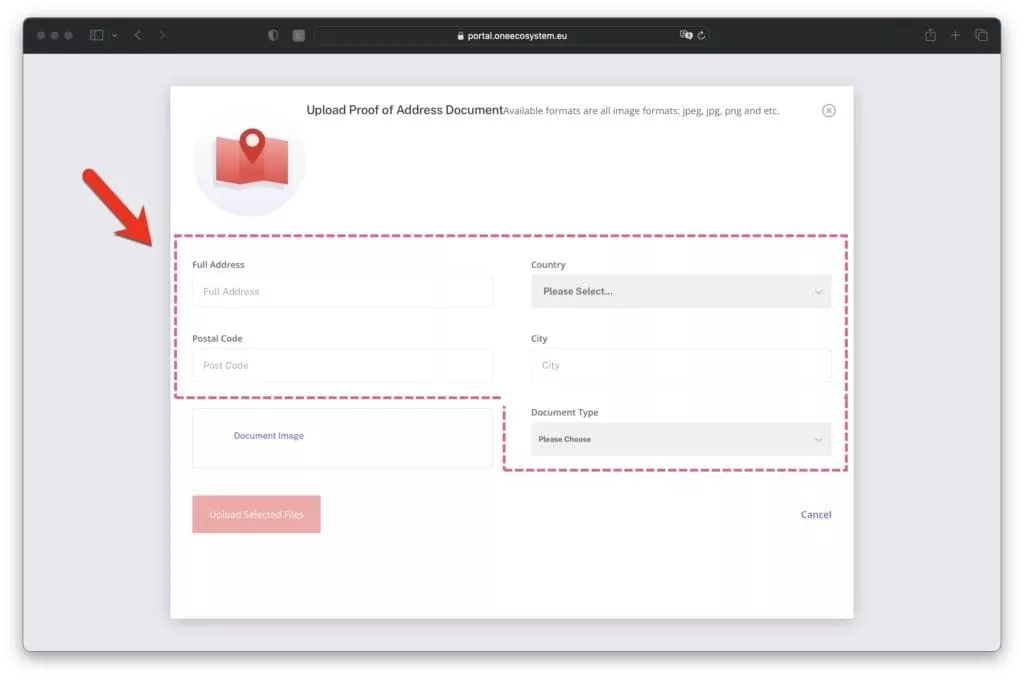Go forward to the next page
The image size is (1024, 680).
163,35
